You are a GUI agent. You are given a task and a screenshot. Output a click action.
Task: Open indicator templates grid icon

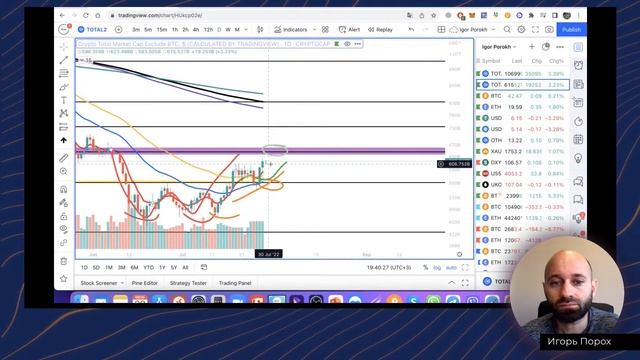pos(325,29)
